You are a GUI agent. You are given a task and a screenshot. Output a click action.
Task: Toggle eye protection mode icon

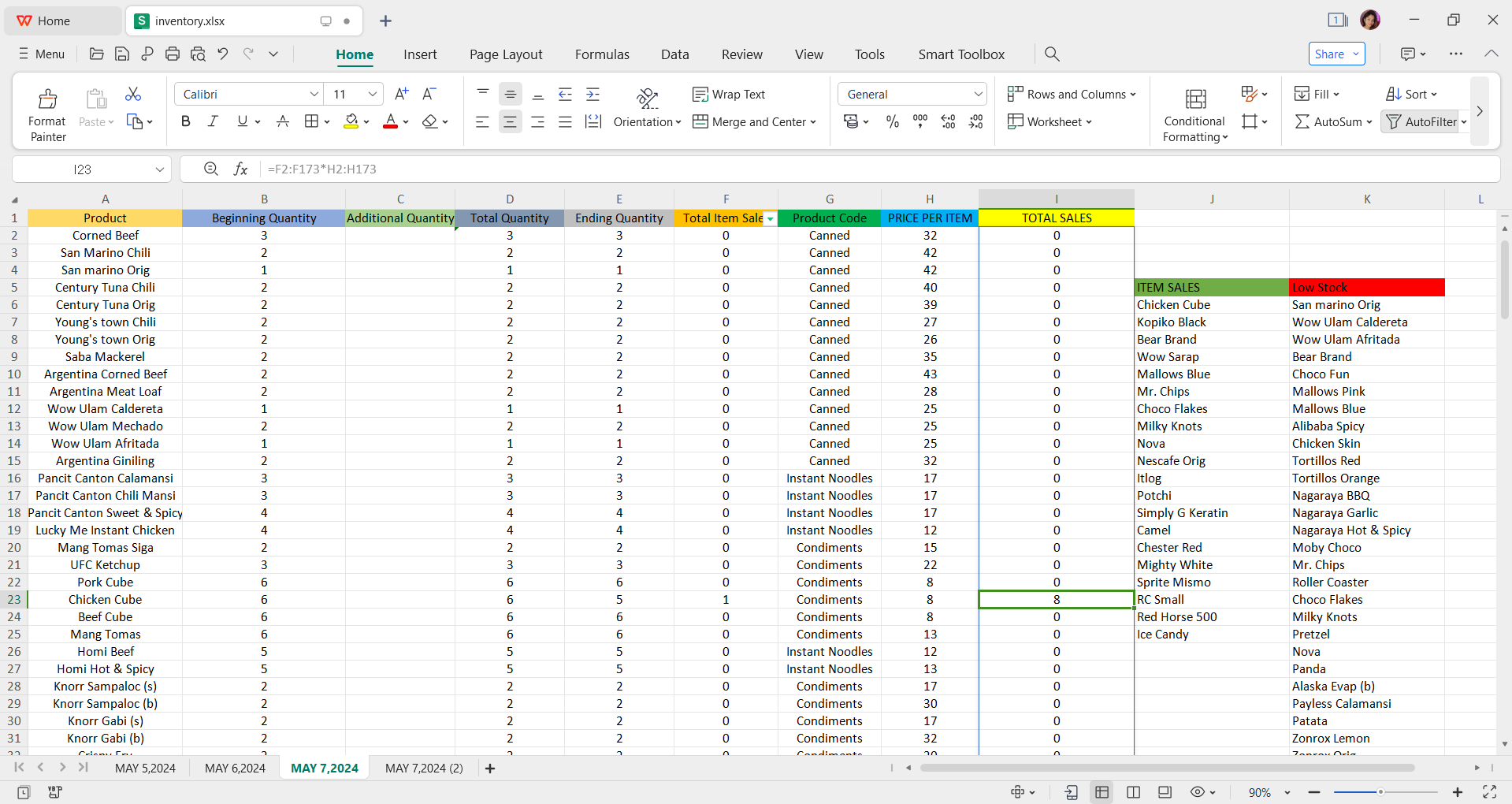1198,792
